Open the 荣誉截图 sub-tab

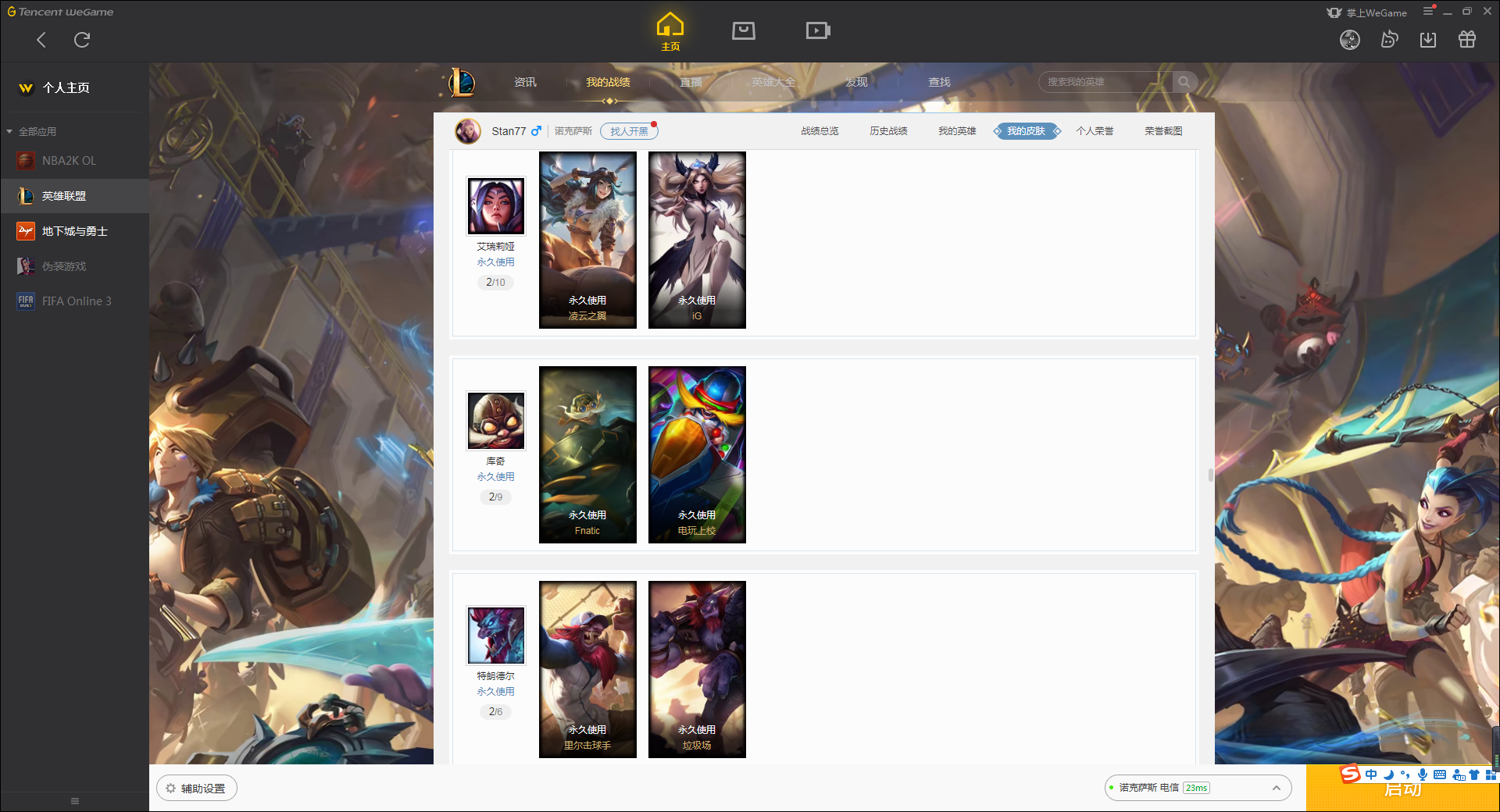pyautogui.click(x=1163, y=131)
